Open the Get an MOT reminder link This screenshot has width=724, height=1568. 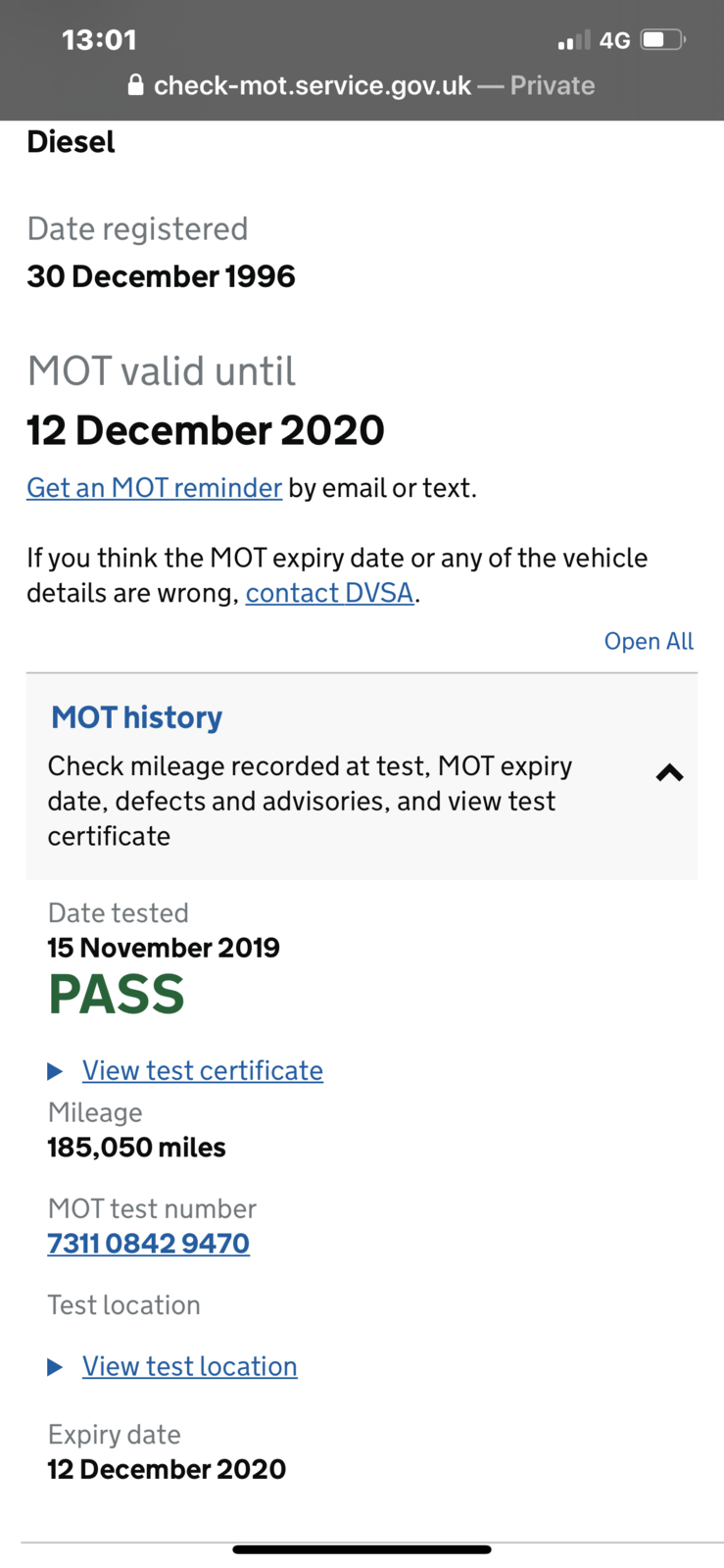pyautogui.click(x=154, y=487)
